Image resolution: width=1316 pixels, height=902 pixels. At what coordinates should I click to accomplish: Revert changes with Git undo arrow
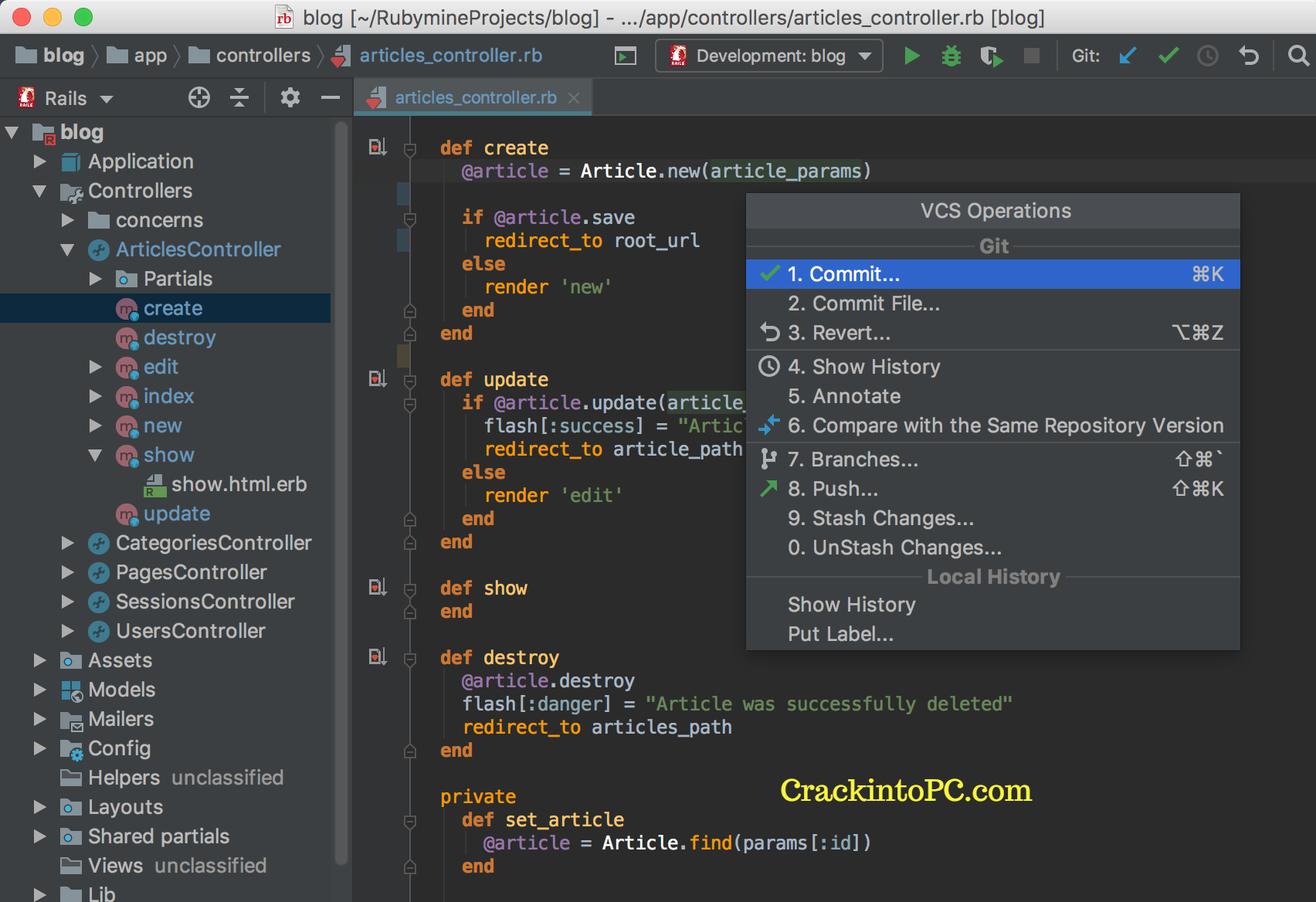click(1249, 56)
